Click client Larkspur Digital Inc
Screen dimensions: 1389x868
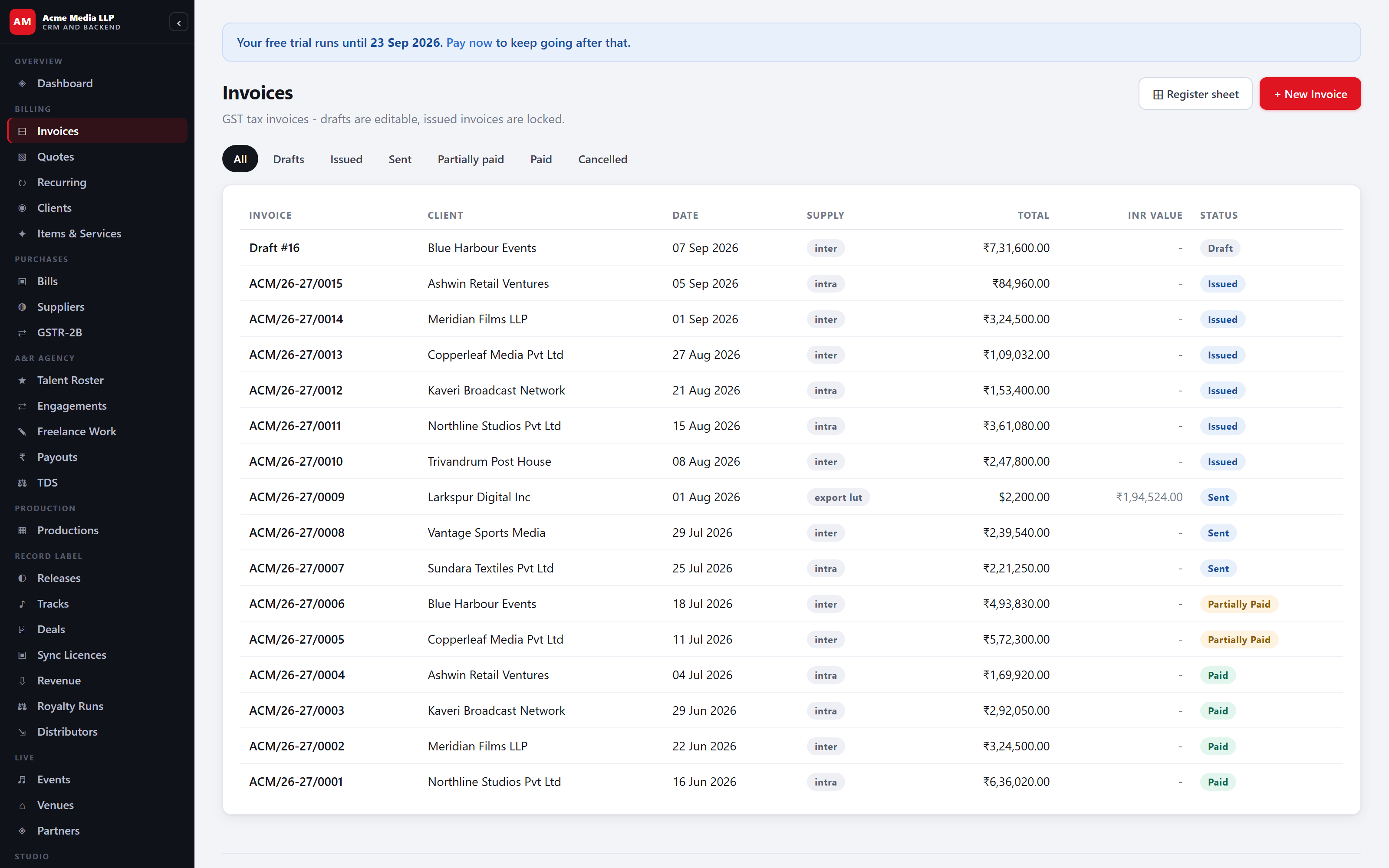(x=479, y=497)
